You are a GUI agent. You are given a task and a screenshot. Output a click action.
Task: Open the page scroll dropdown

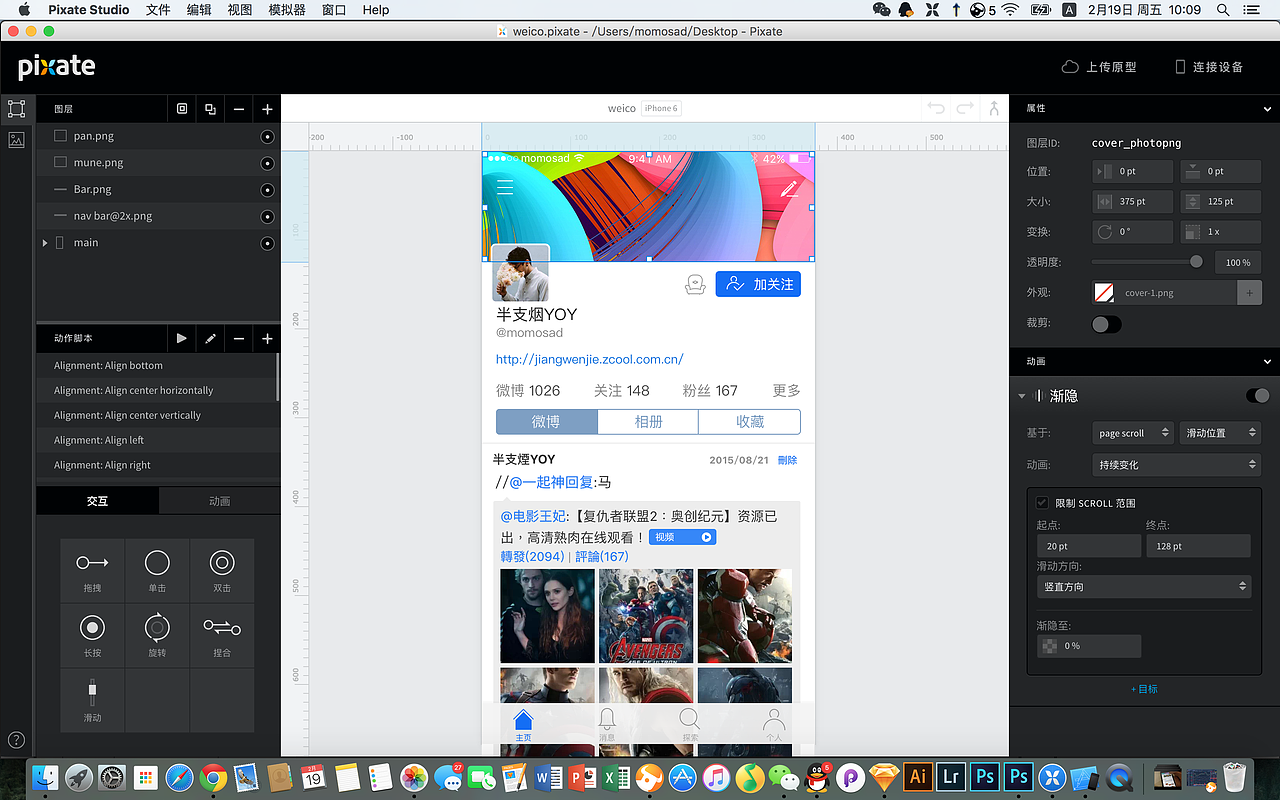(x=1132, y=432)
